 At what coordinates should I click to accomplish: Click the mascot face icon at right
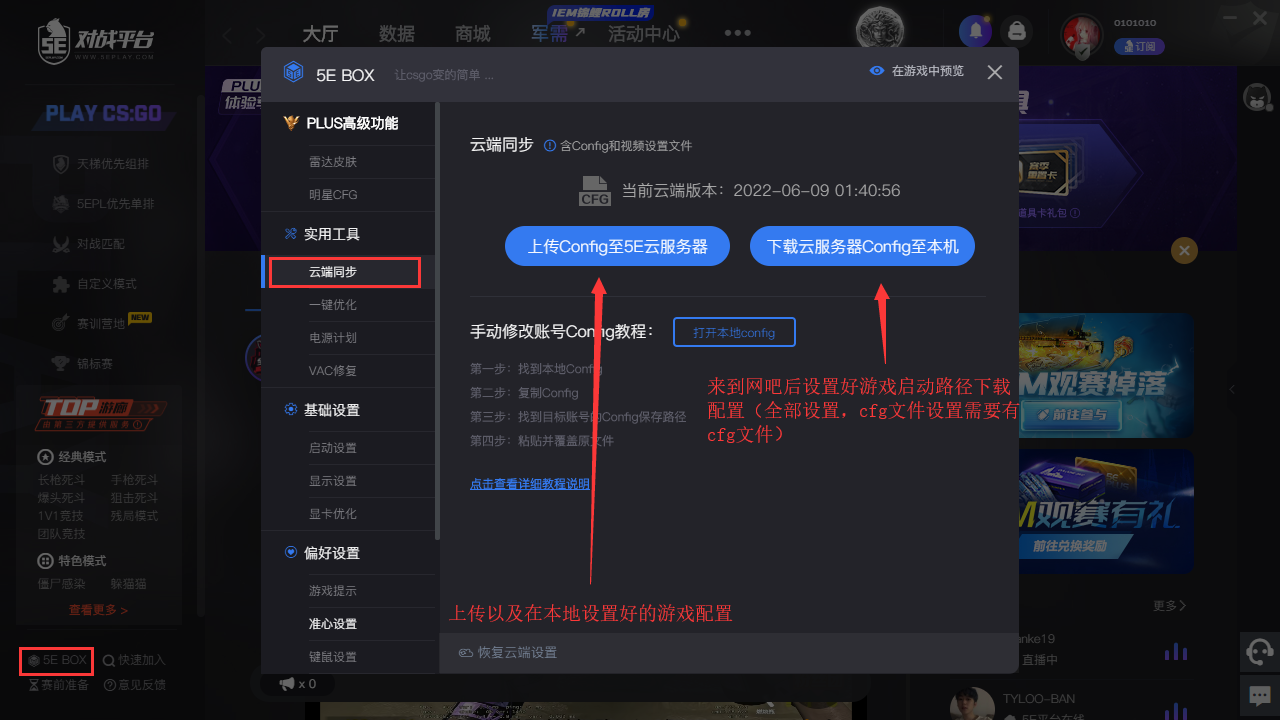1257,98
